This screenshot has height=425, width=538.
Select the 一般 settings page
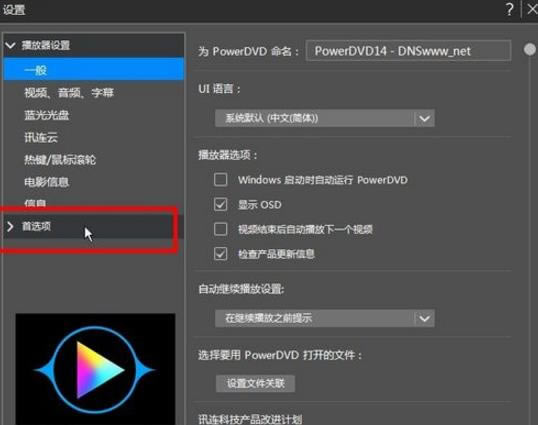point(93,69)
